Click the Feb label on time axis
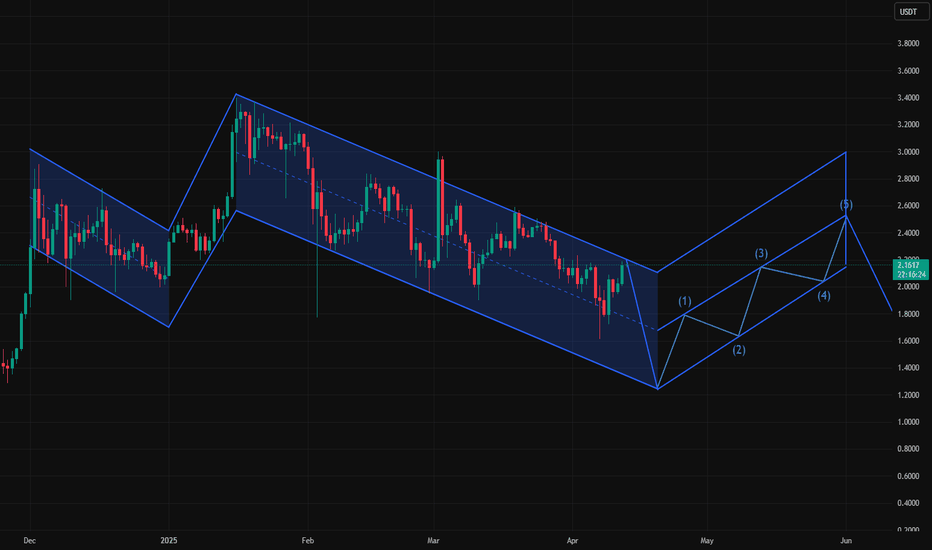 (307, 540)
